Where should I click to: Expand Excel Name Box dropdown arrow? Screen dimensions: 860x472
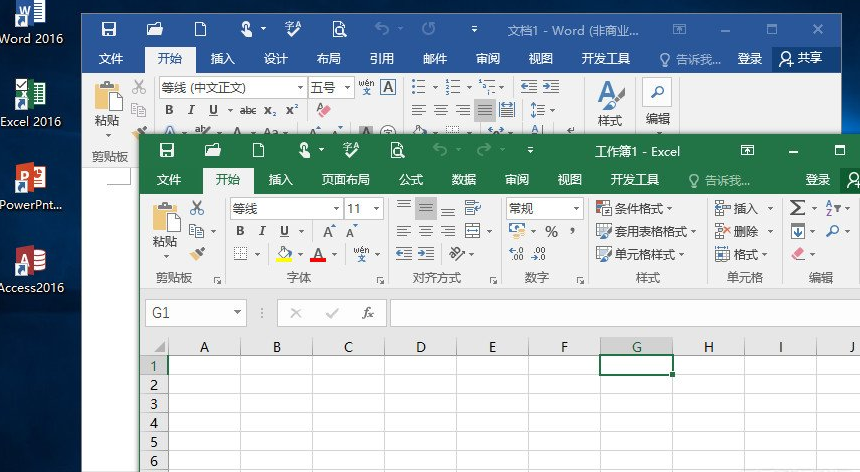click(237, 312)
